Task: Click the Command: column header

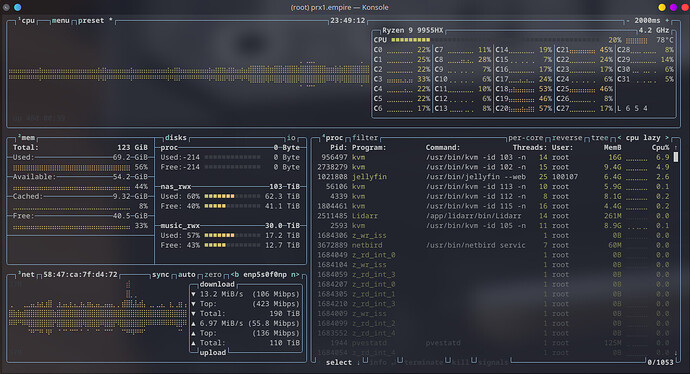Action: click(443, 148)
